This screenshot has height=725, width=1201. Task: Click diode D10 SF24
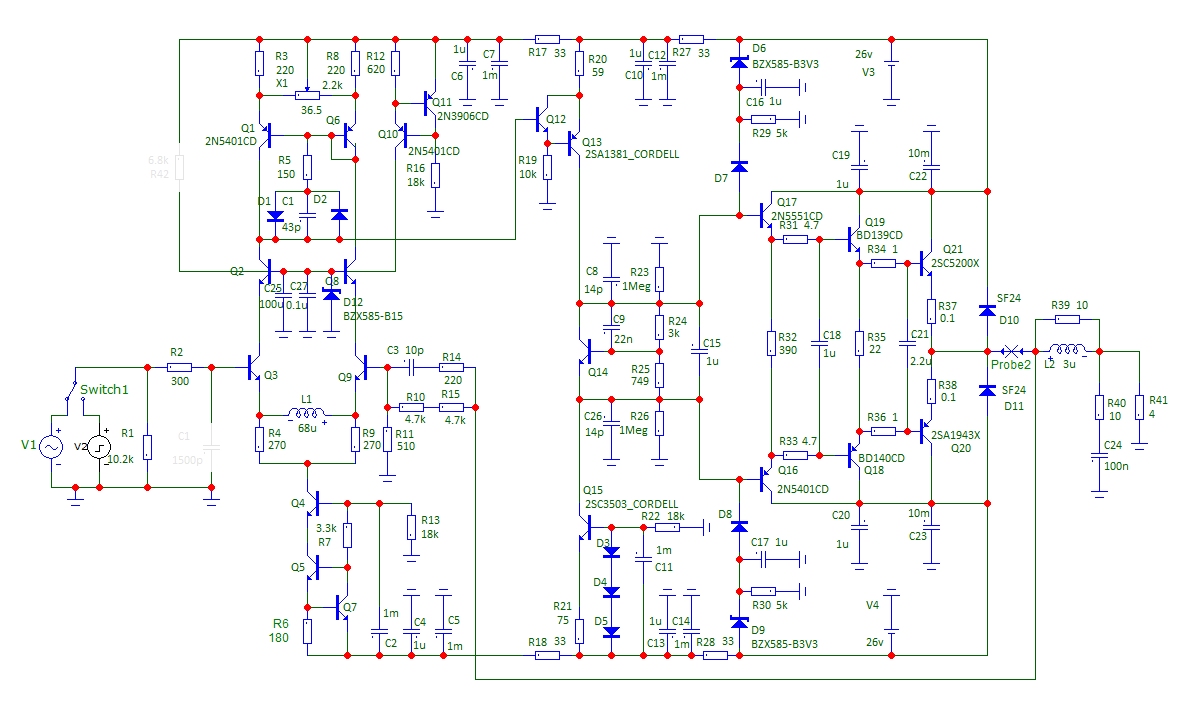tap(987, 309)
